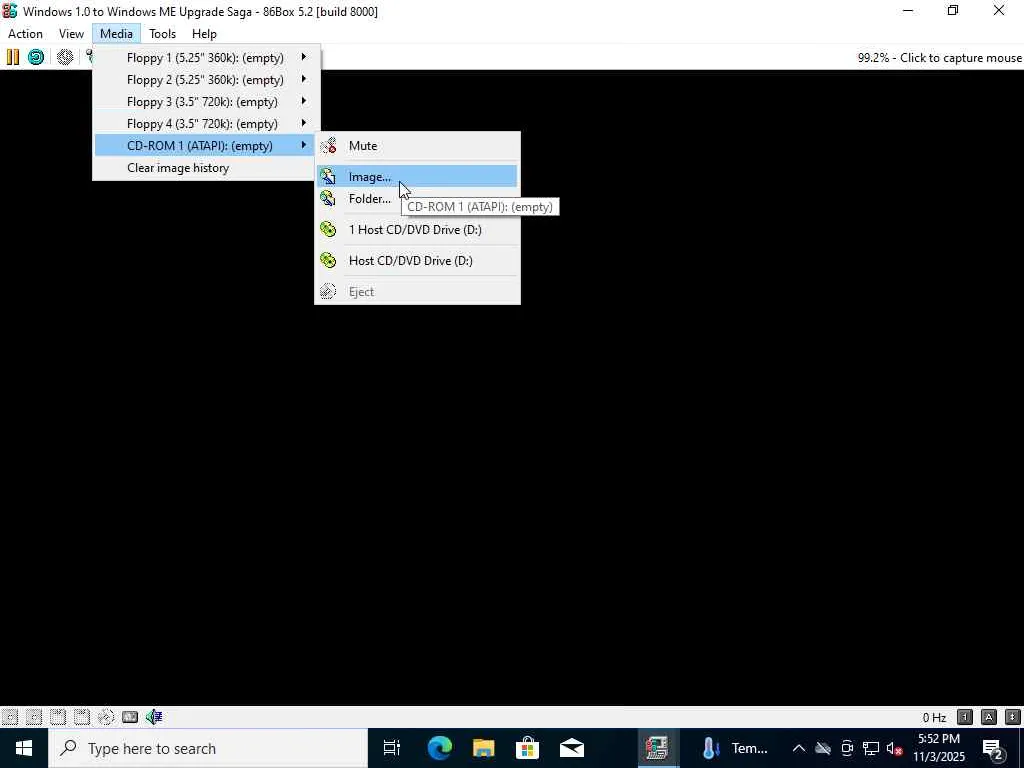Click the Meet Now camera tray icon
The image size is (1024, 768).
click(847, 748)
